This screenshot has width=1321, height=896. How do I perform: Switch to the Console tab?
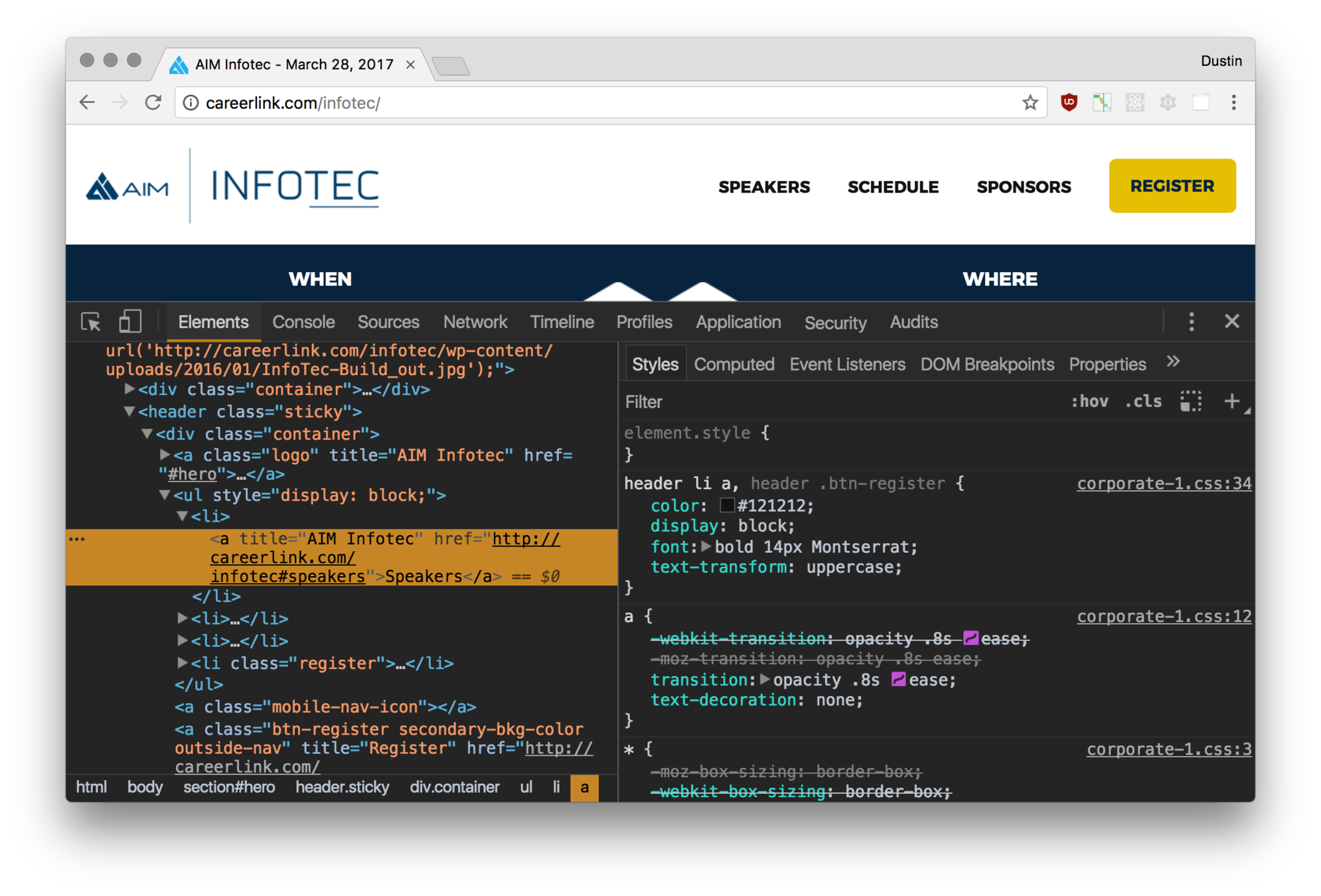303,323
